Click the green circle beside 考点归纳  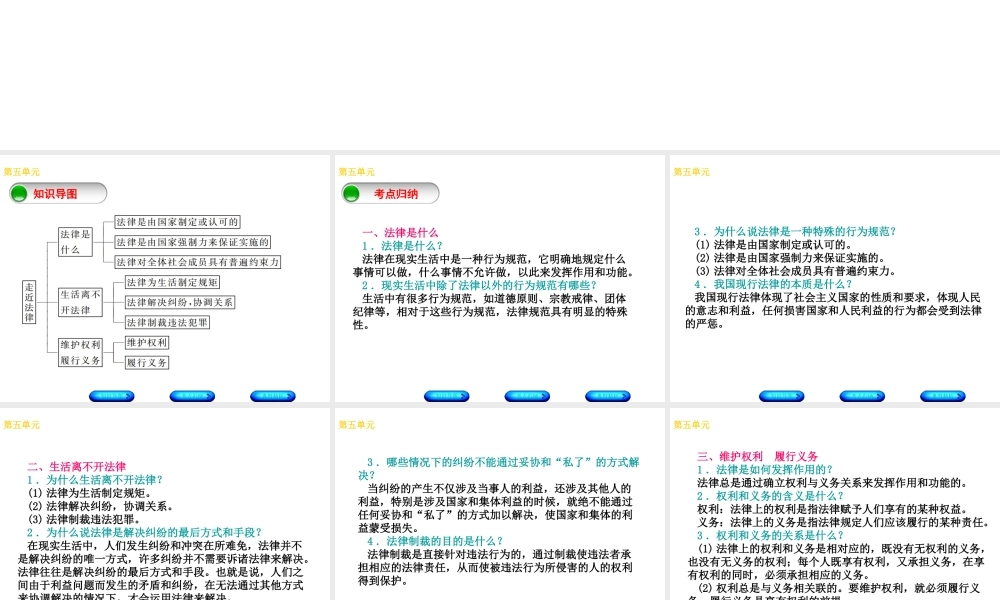(x=351, y=193)
